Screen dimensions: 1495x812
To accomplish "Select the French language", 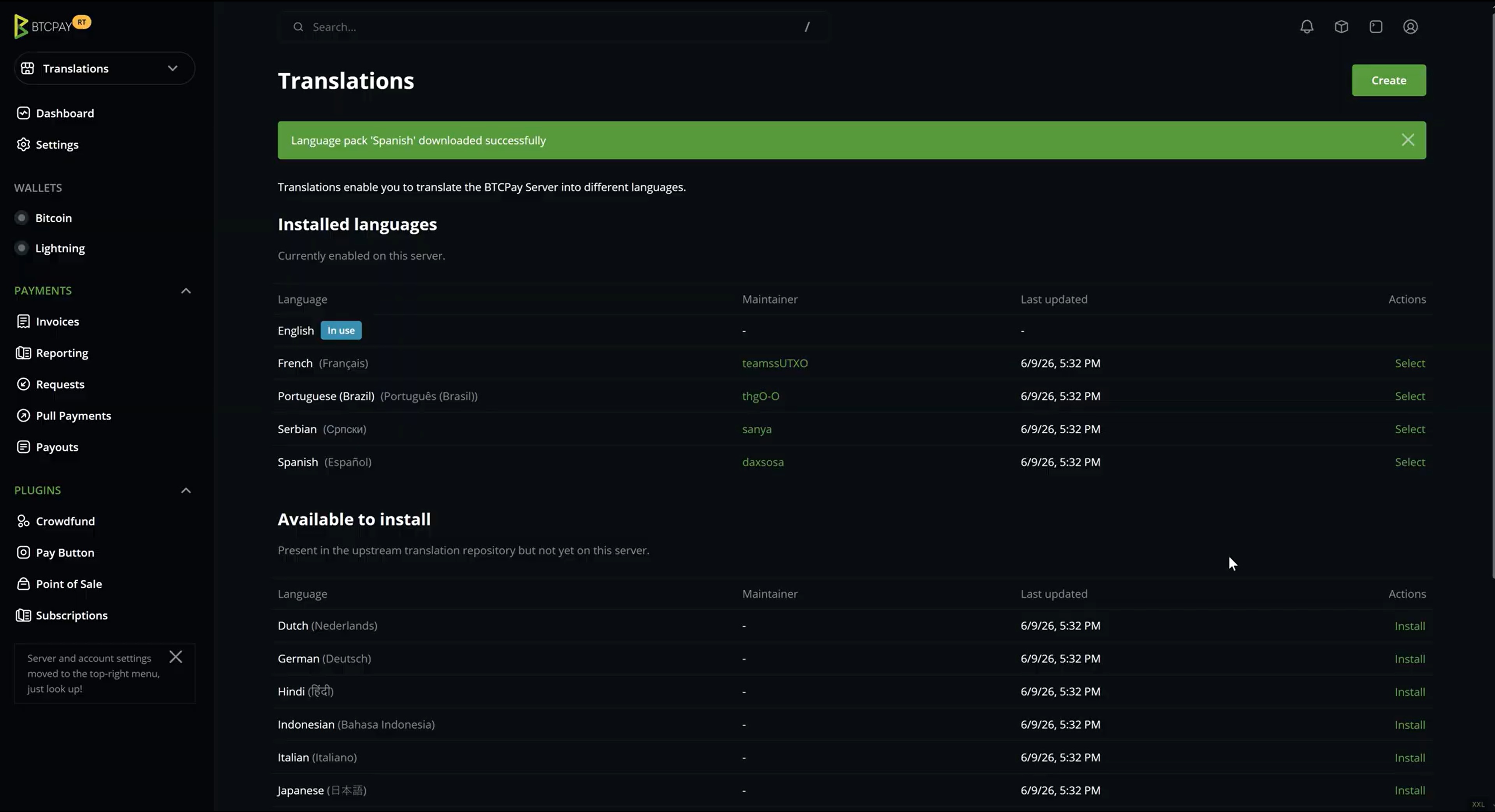I will point(1410,363).
